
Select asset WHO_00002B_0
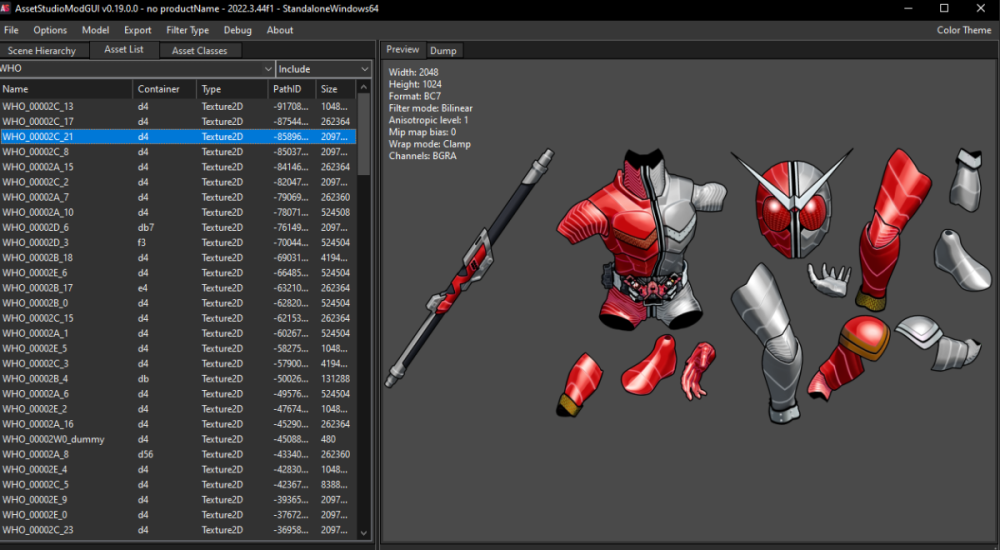(x=178, y=303)
